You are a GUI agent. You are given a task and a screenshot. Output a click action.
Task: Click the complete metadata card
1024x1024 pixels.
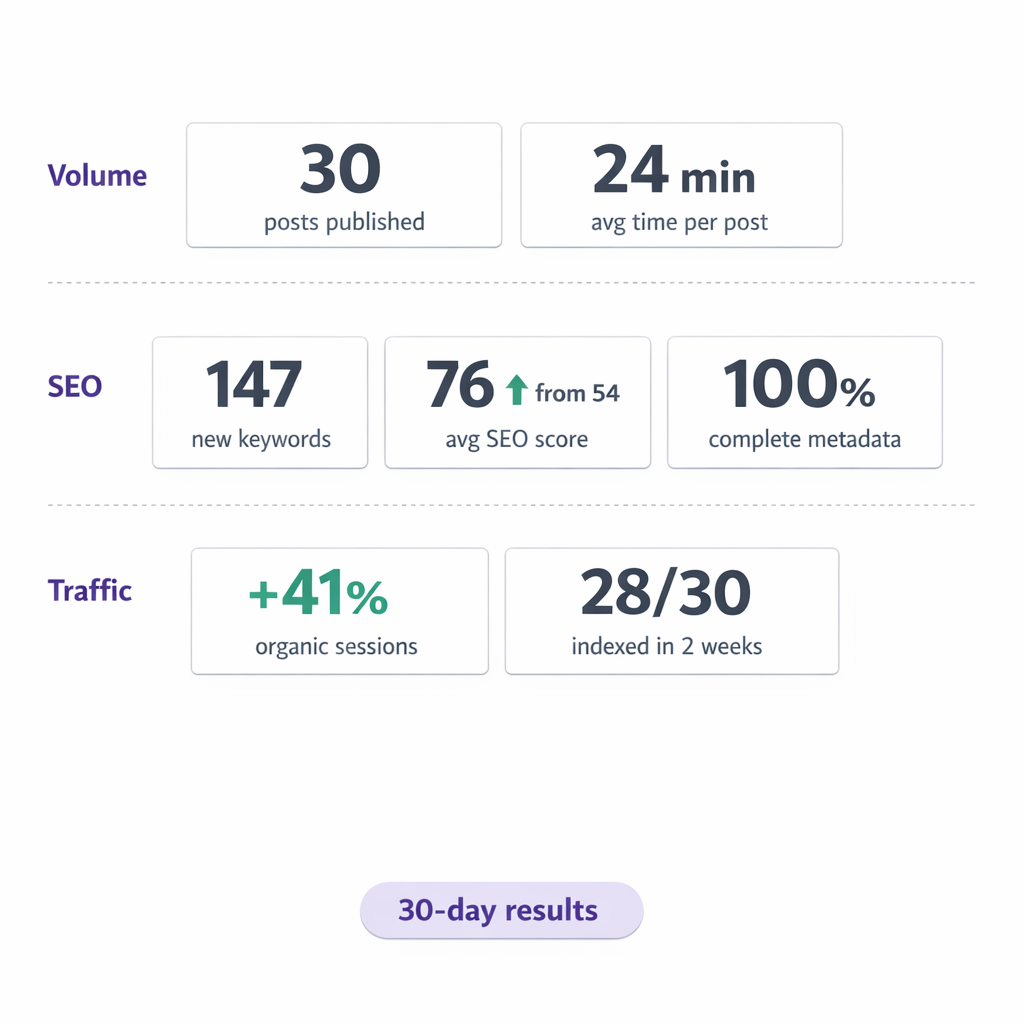tap(804, 402)
